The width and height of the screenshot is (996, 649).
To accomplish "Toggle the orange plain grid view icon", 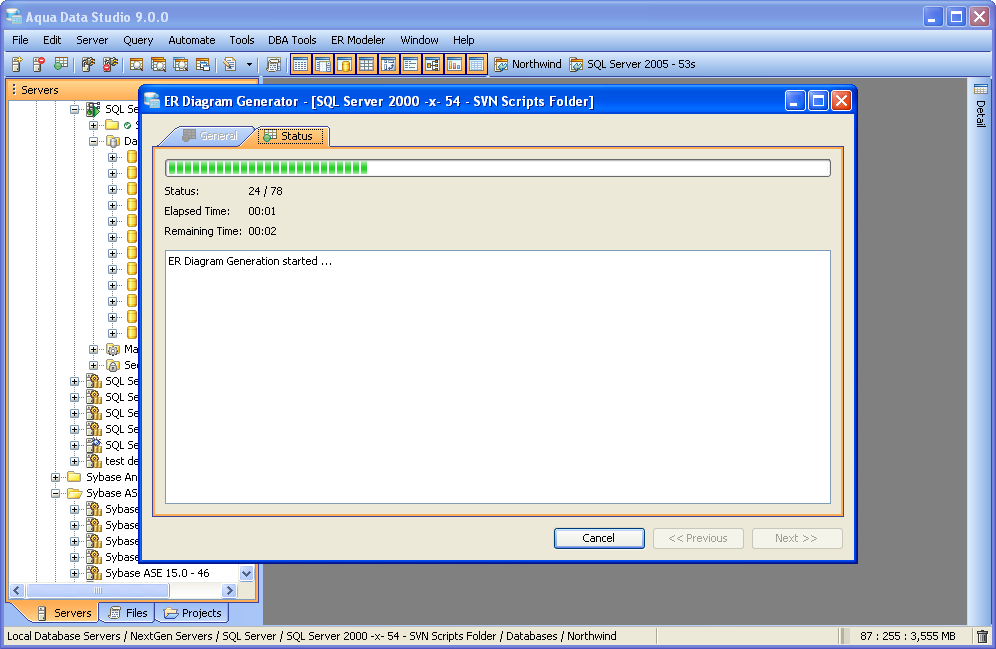I will click(367, 64).
